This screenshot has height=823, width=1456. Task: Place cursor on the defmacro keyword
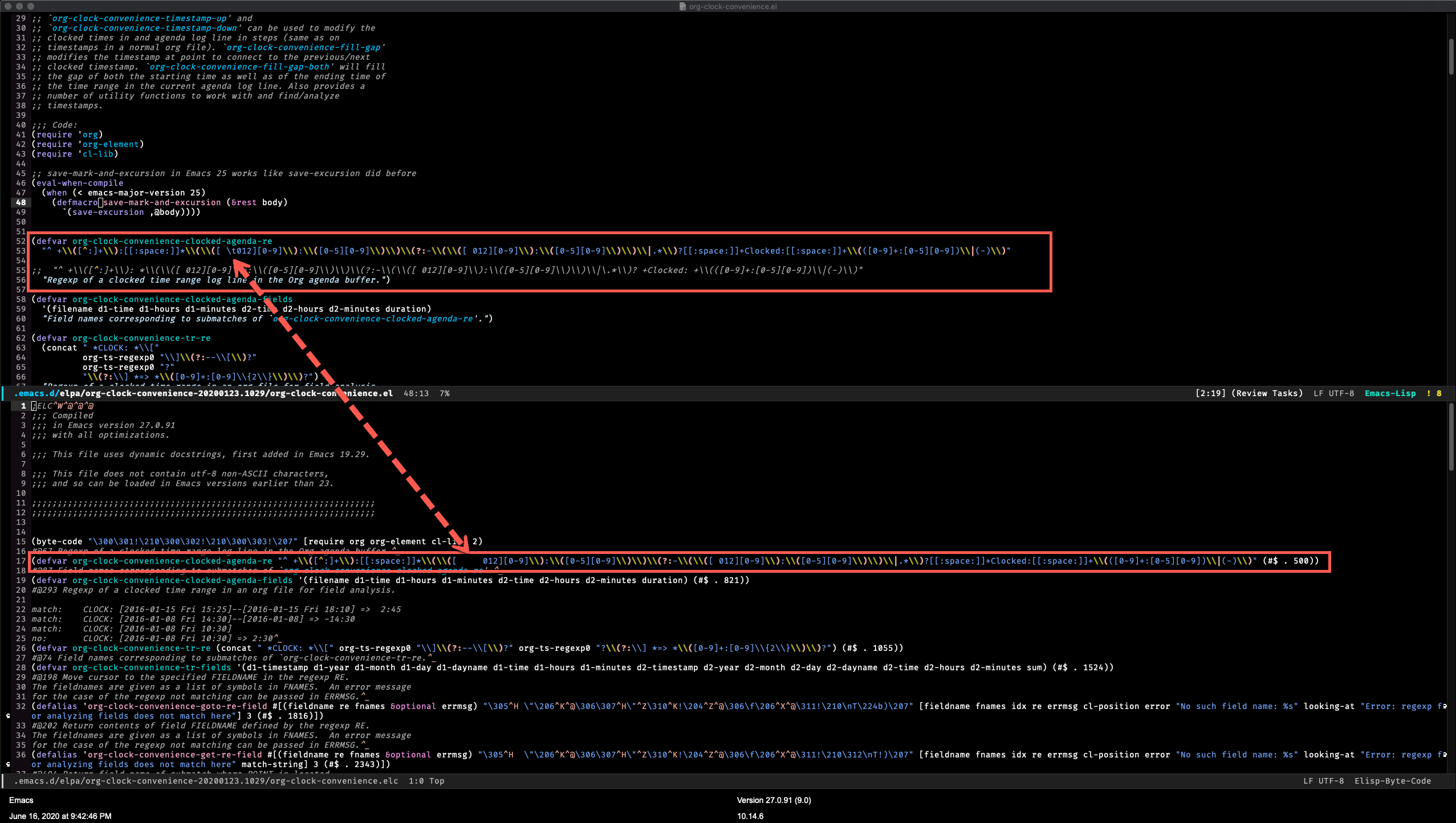77,202
